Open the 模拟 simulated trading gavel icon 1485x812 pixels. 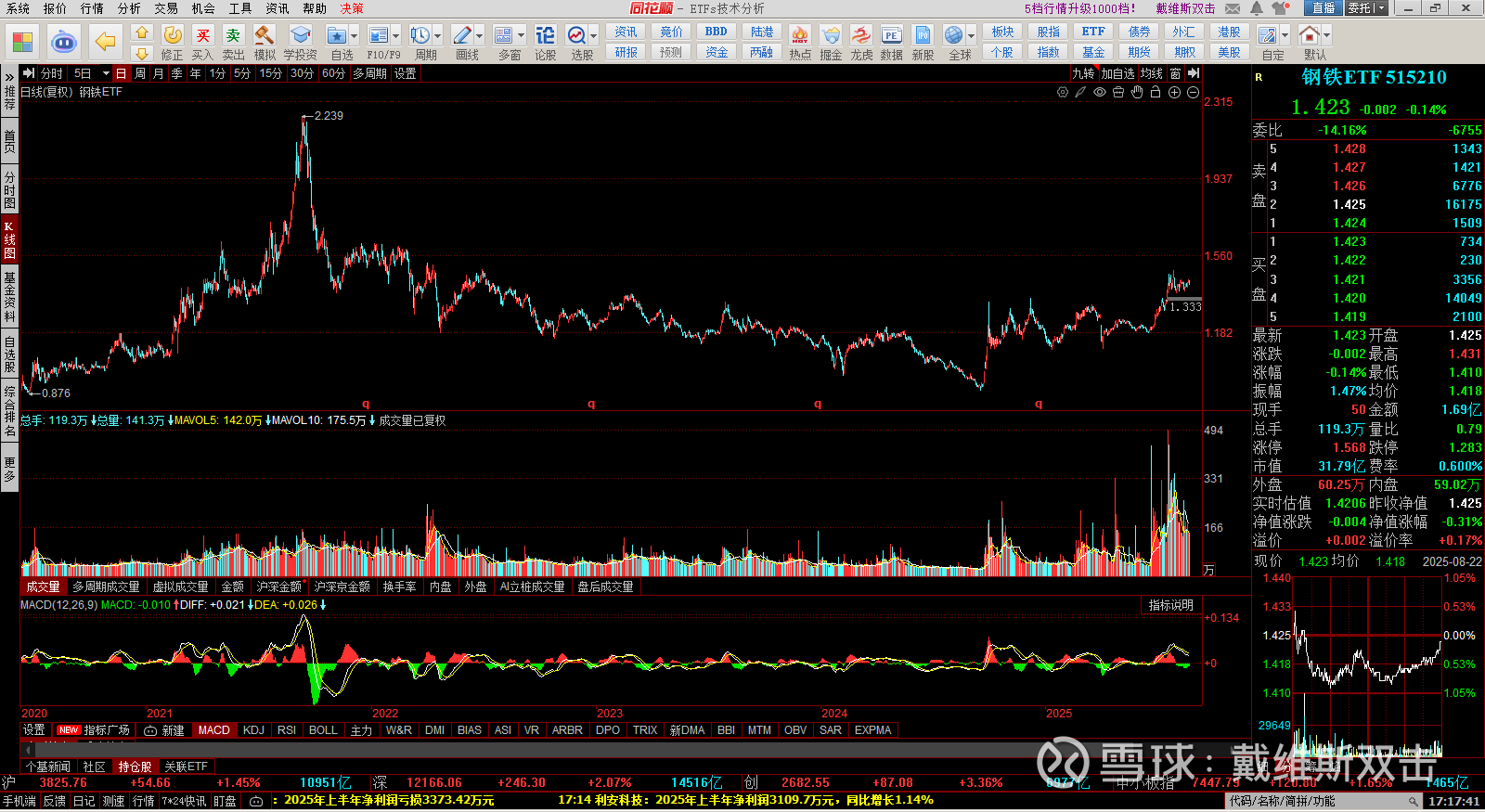click(x=265, y=35)
